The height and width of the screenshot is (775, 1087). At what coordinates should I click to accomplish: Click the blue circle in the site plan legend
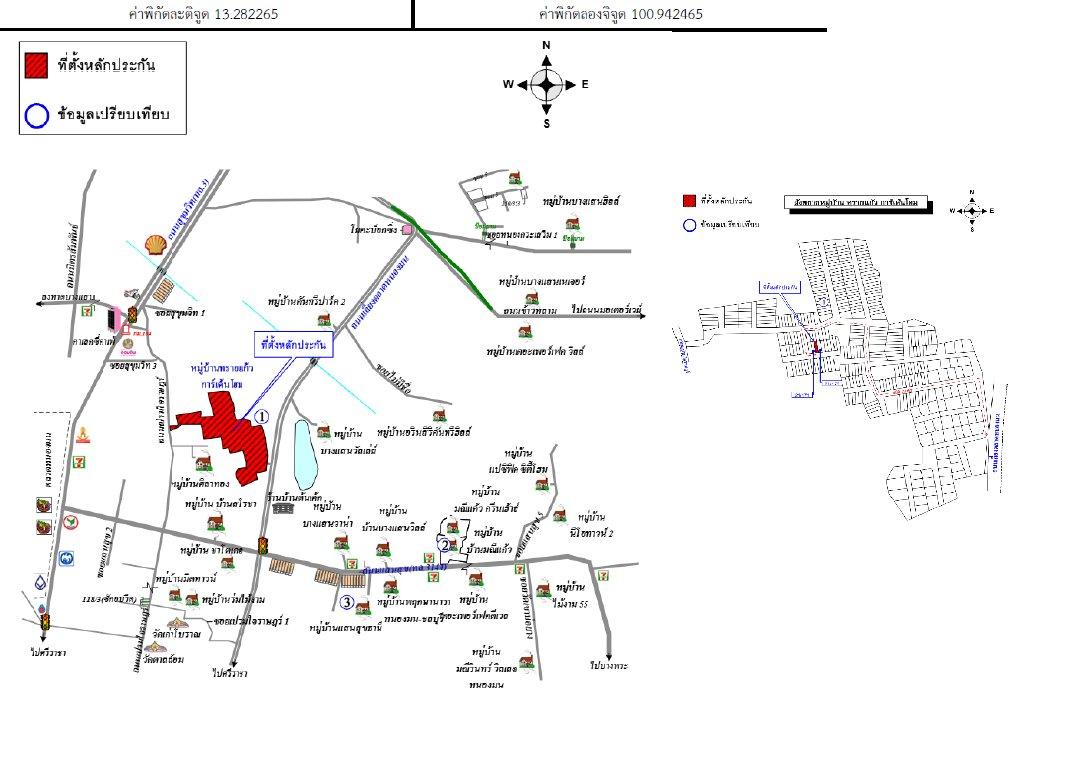pyautogui.click(x=689, y=225)
